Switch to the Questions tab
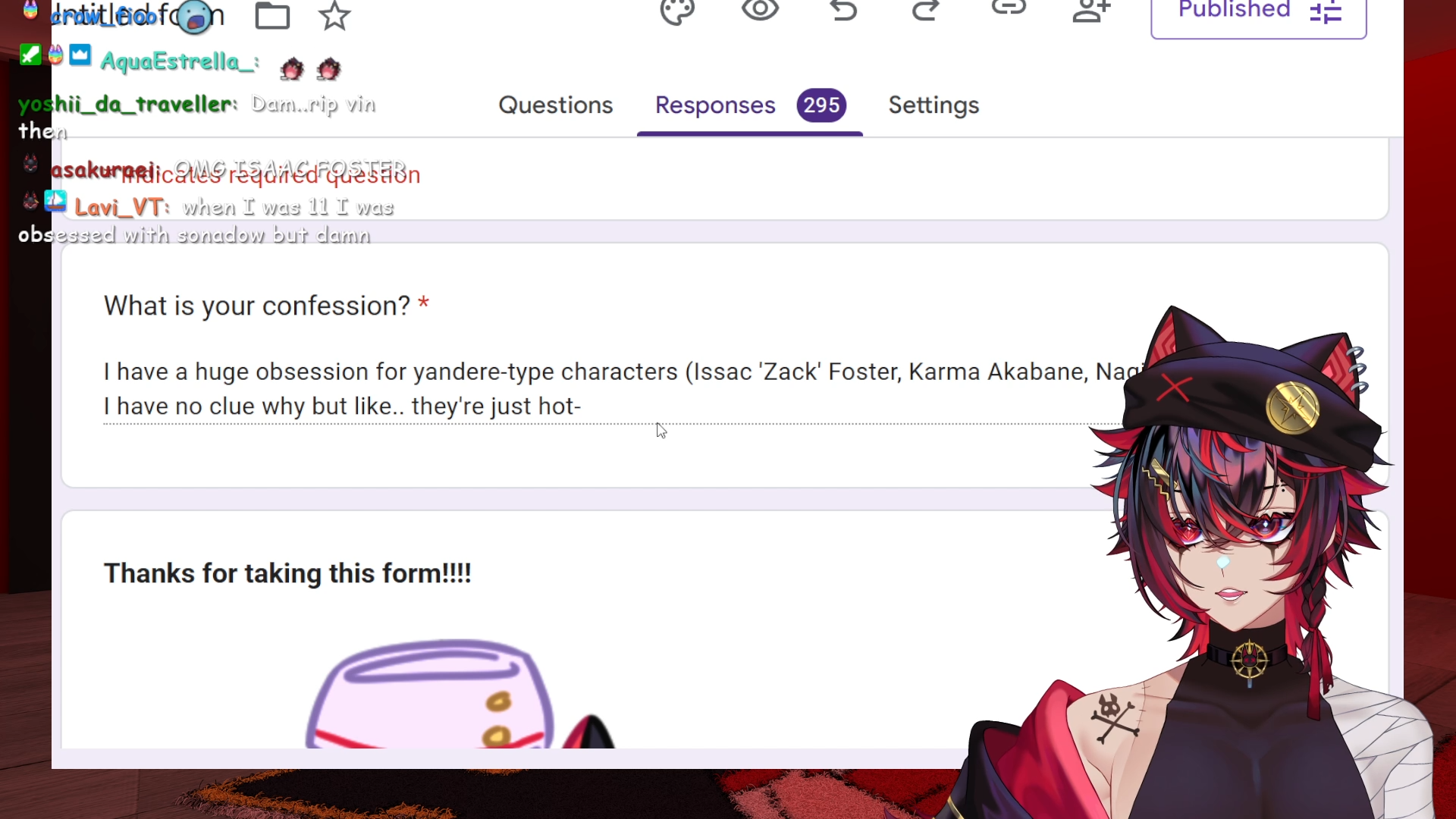 click(555, 105)
